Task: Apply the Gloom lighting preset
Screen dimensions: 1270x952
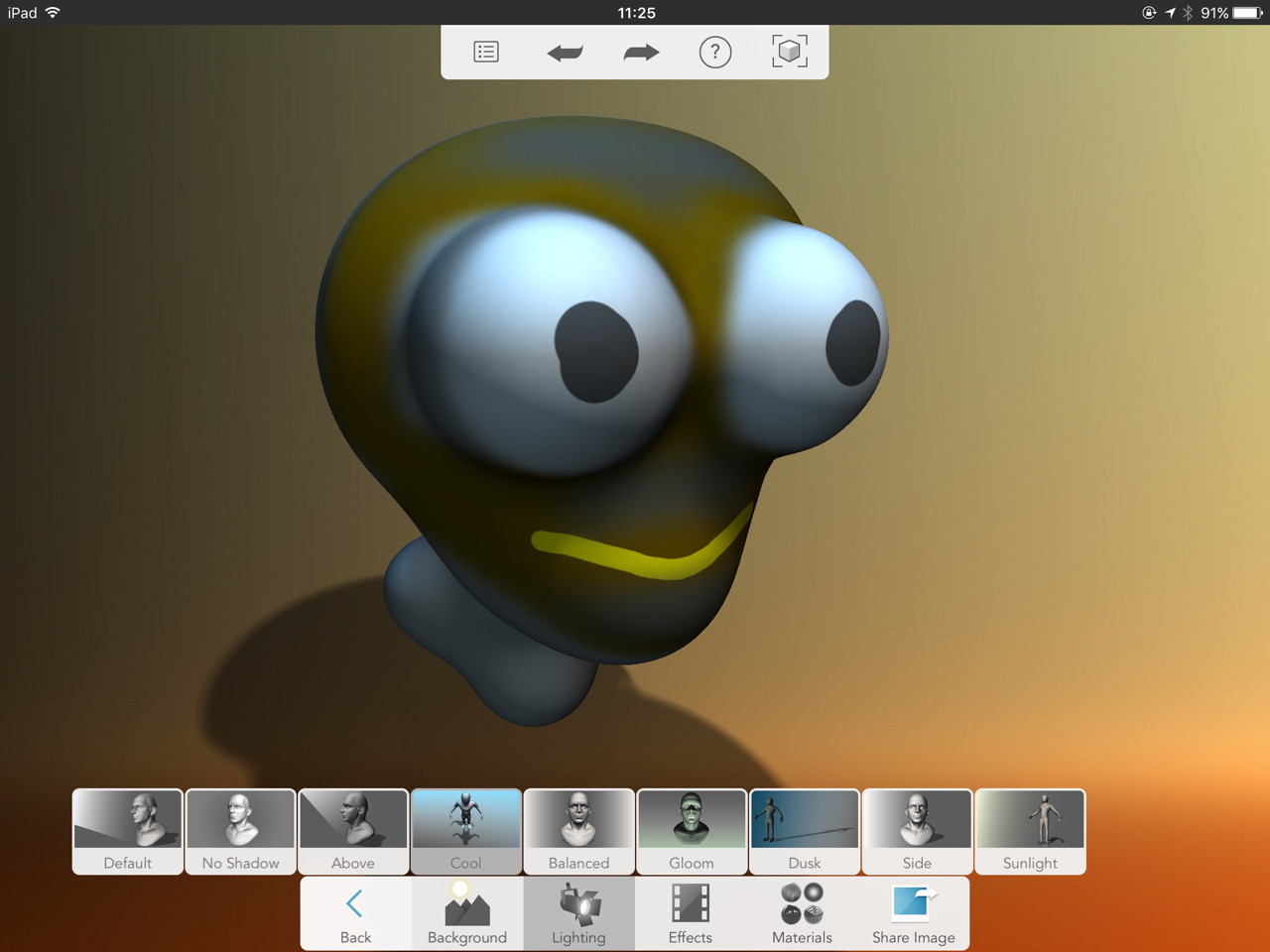Action: point(692,831)
